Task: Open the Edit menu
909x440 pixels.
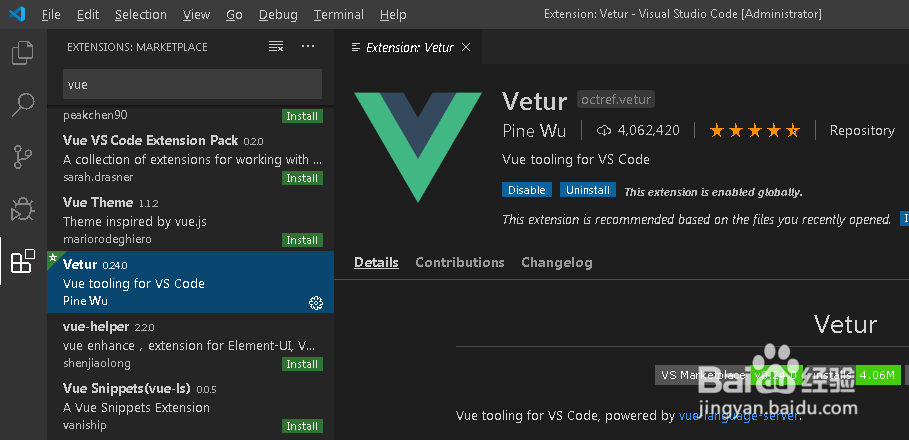Action: [x=88, y=14]
